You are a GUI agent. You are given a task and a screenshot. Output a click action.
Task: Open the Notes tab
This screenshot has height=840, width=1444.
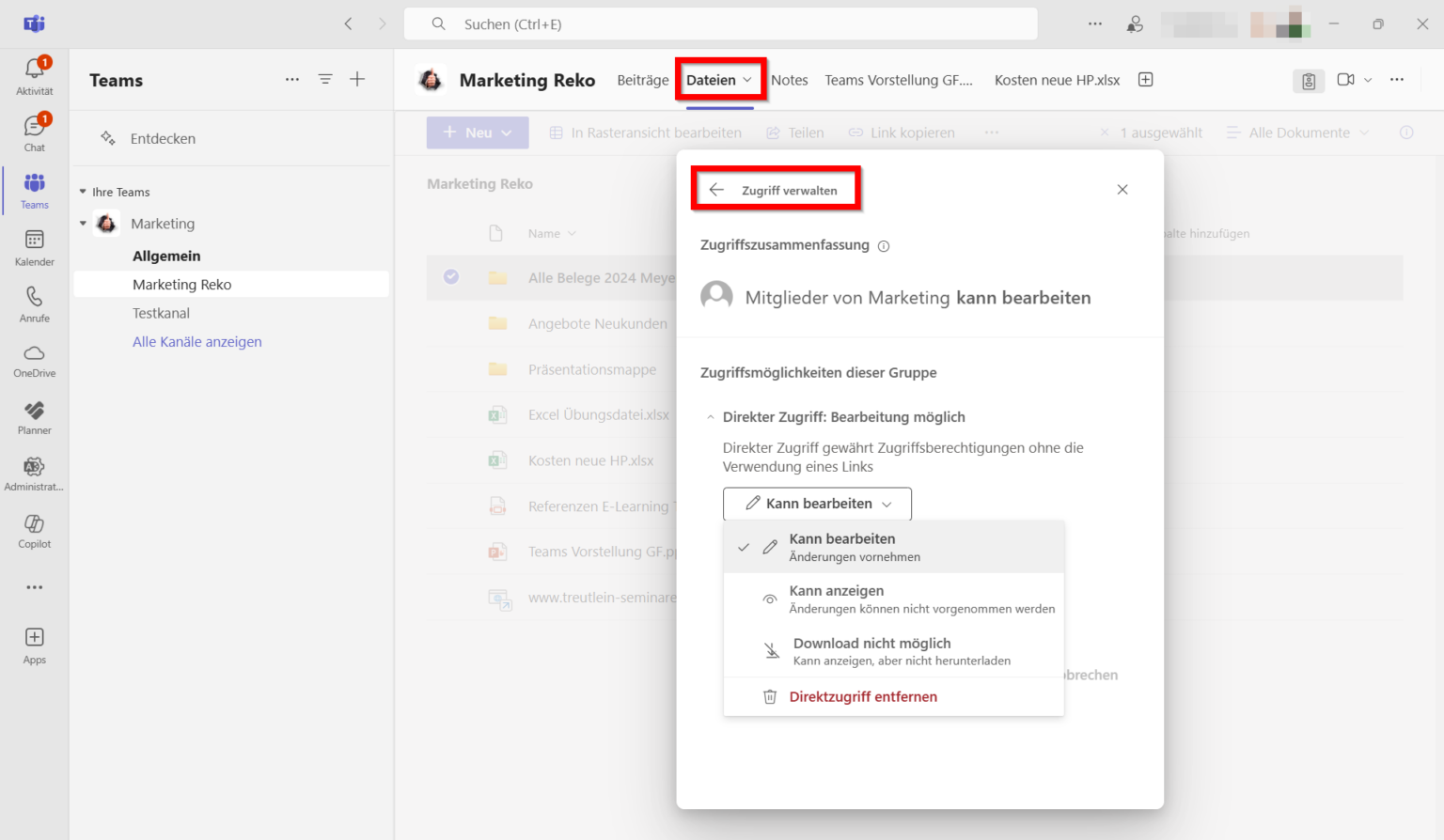(x=789, y=80)
